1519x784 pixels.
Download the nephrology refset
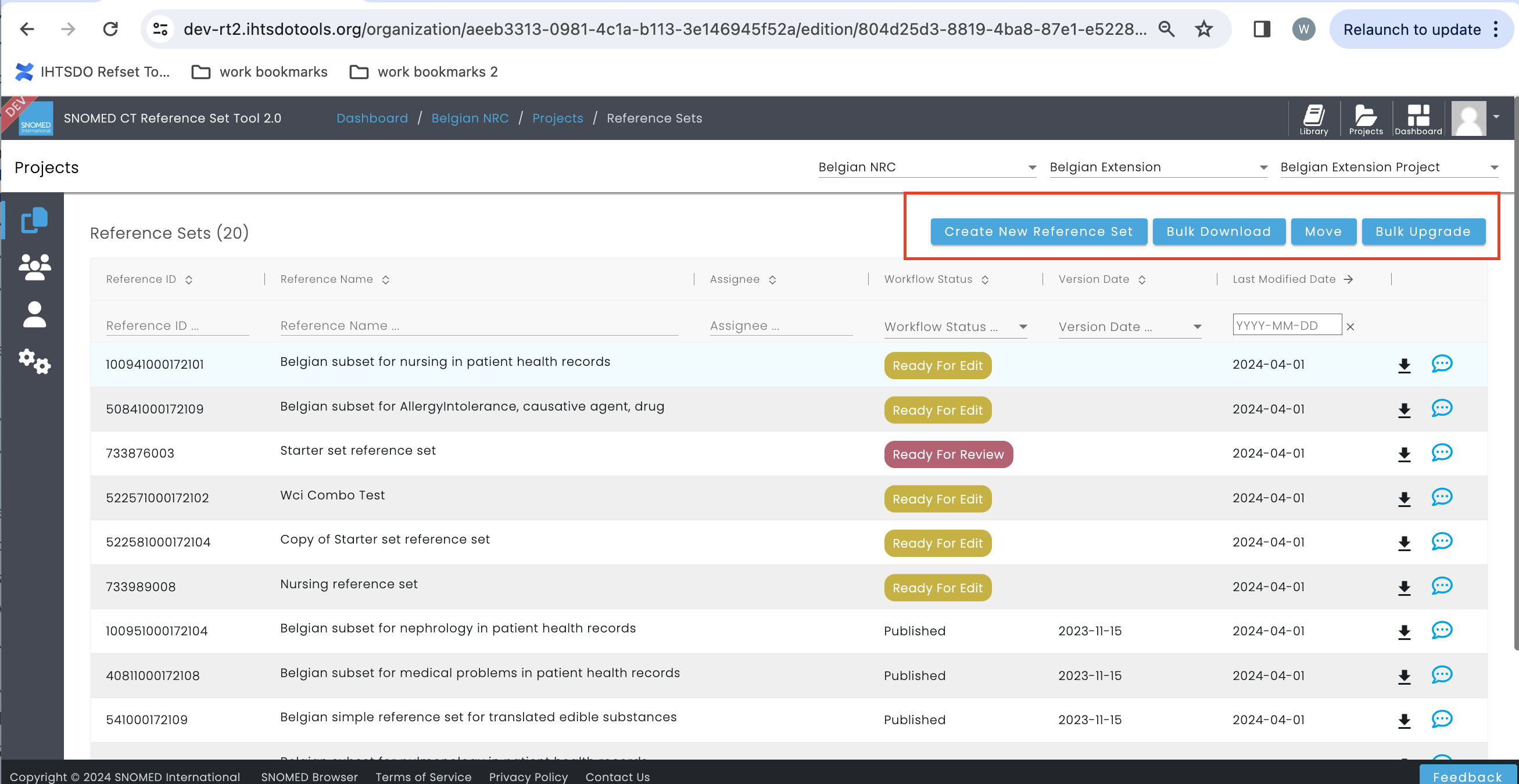pyautogui.click(x=1404, y=632)
